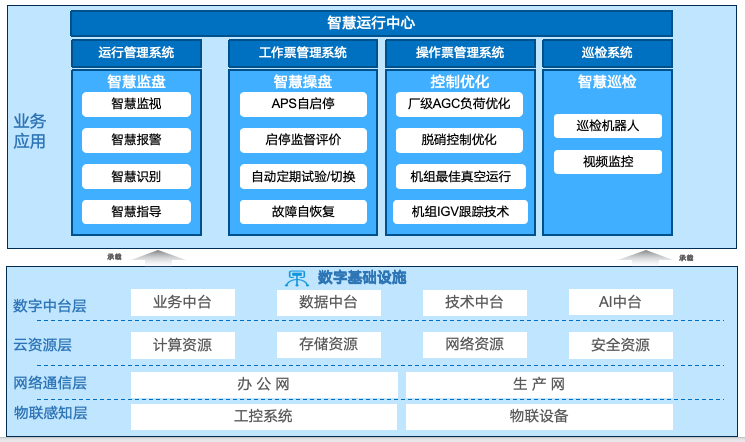745x442 pixels.
Task: Click the 数字中台层 row label
Action: pos(50,306)
